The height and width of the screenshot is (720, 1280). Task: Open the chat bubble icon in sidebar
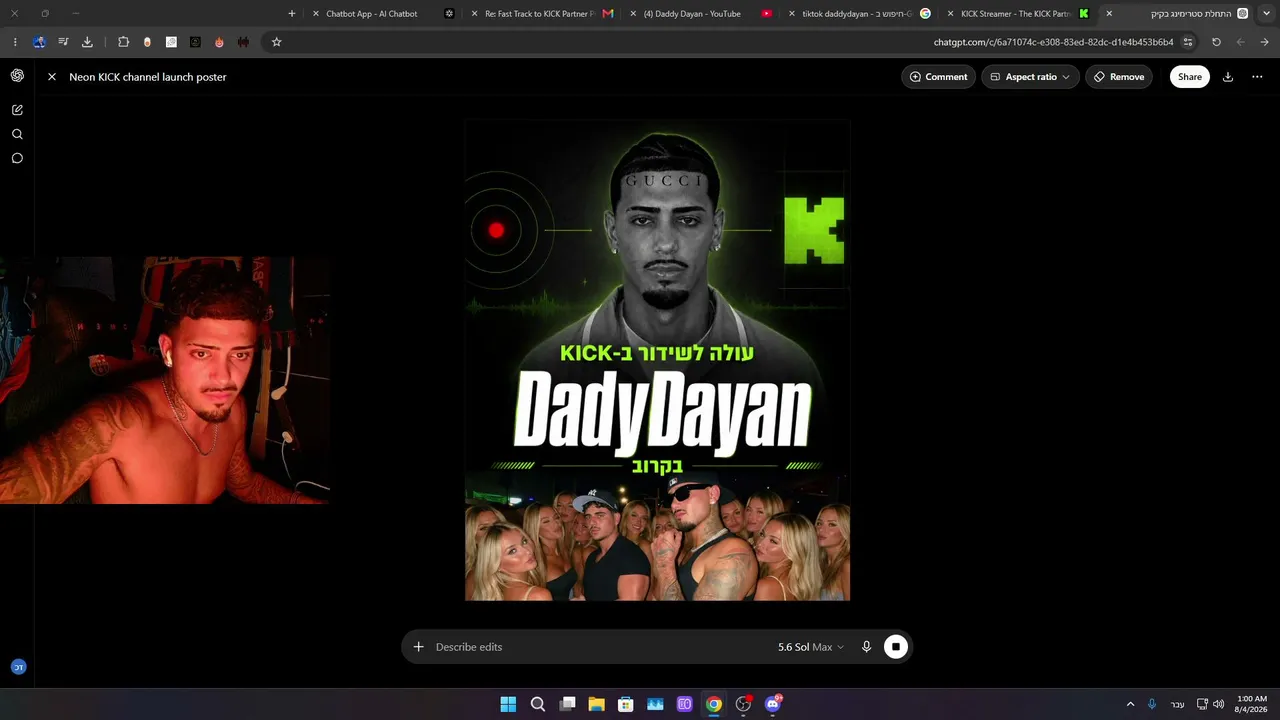click(x=17, y=158)
